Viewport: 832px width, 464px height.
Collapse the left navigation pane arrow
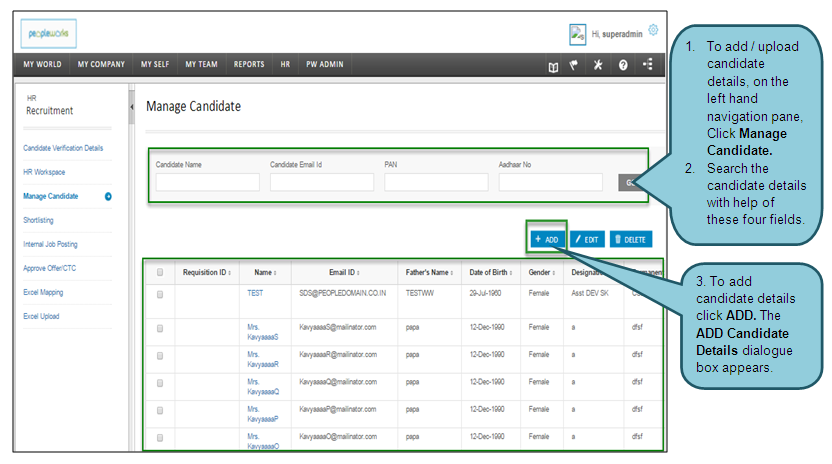[x=132, y=107]
